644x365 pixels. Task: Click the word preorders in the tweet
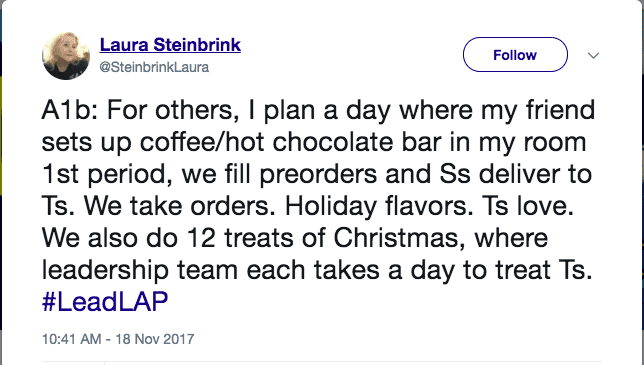click(318, 174)
